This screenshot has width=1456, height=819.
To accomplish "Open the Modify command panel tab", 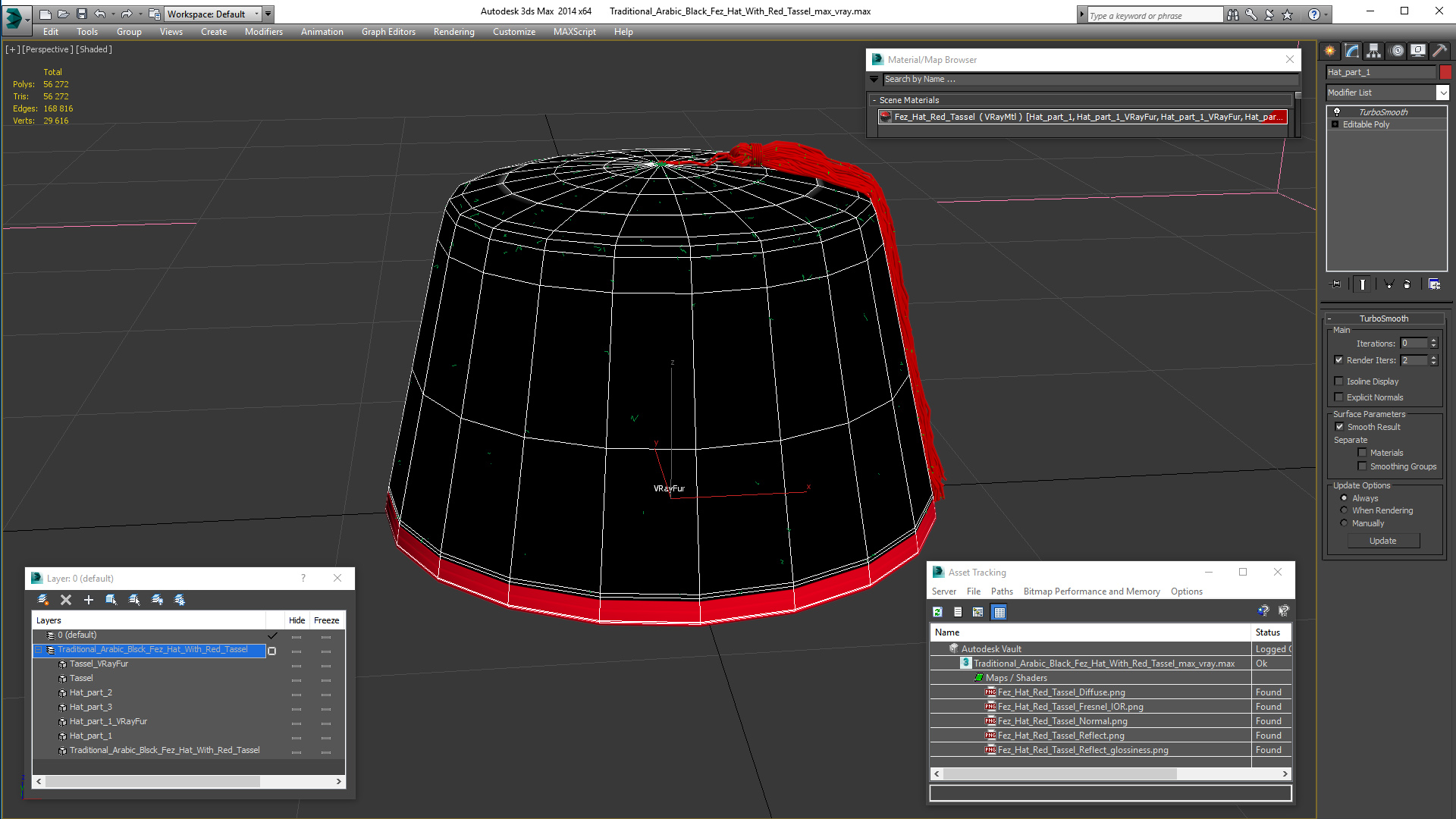I will click(x=1352, y=51).
